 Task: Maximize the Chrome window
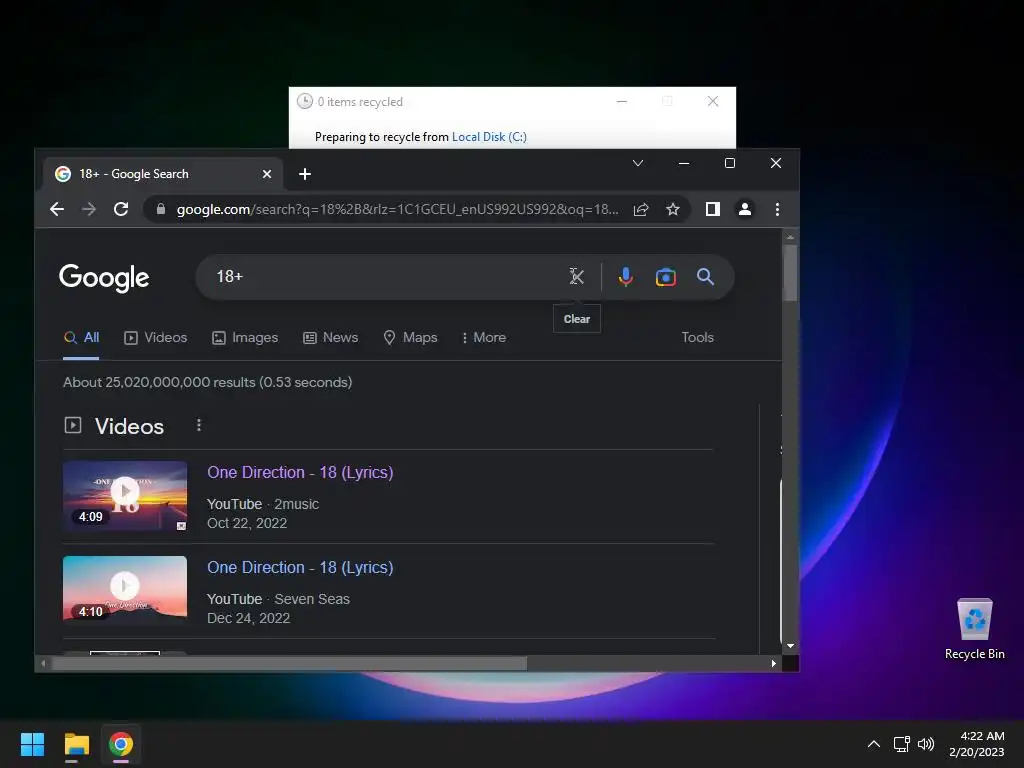click(x=729, y=163)
